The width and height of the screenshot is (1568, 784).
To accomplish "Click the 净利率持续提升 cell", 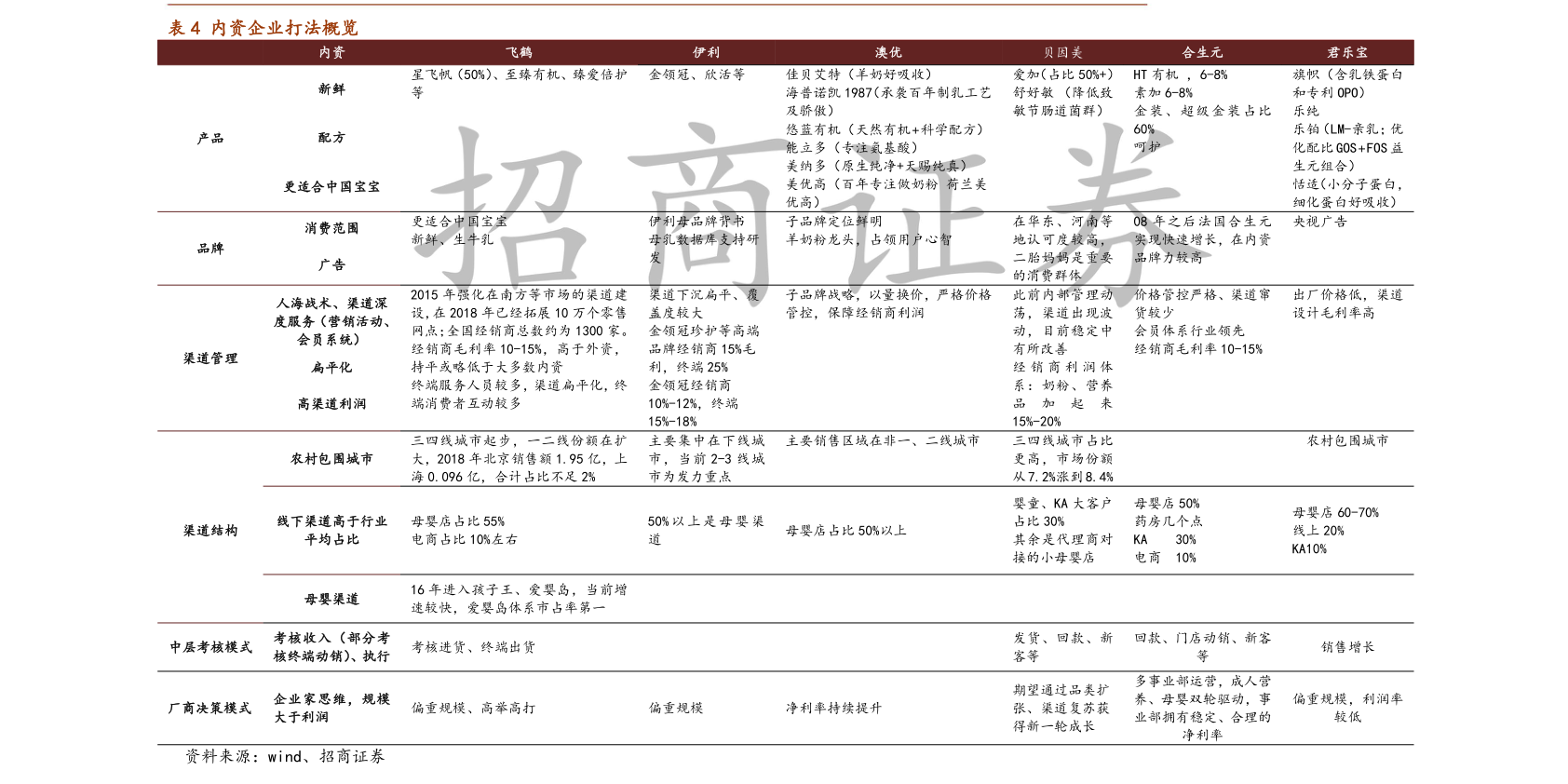I will [833, 708].
